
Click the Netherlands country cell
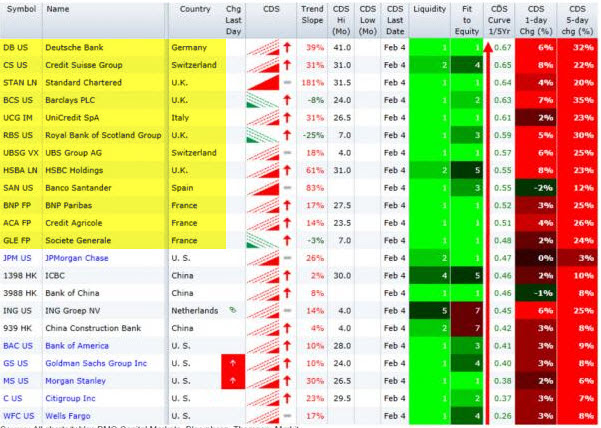[x=195, y=311]
